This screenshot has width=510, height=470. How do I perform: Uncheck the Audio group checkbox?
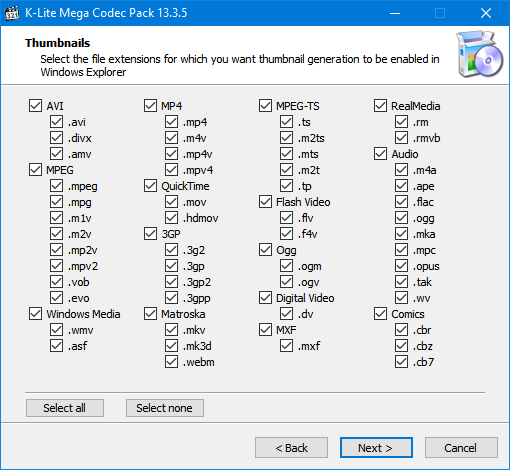click(380, 154)
